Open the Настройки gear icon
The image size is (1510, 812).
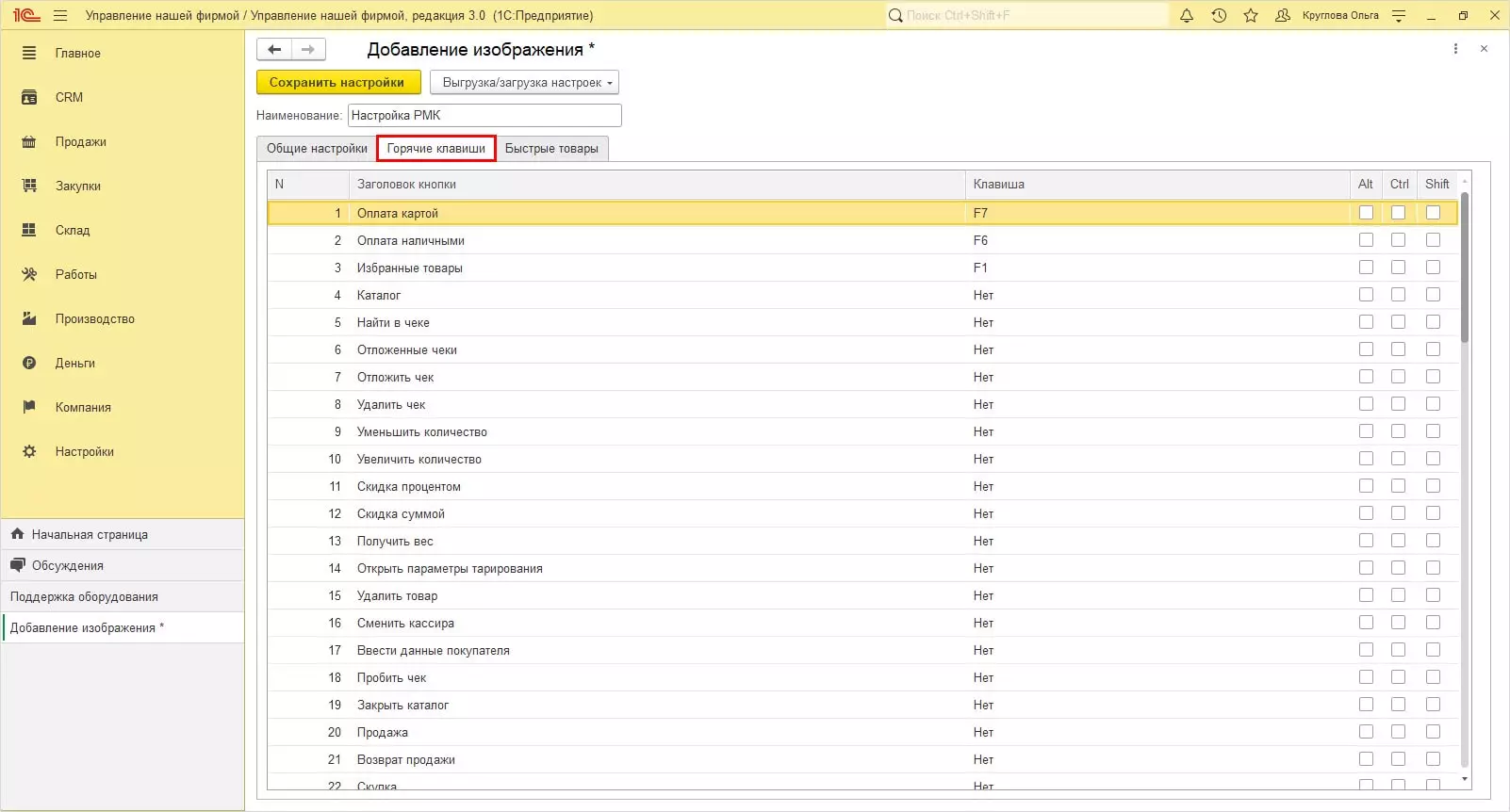click(29, 452)
